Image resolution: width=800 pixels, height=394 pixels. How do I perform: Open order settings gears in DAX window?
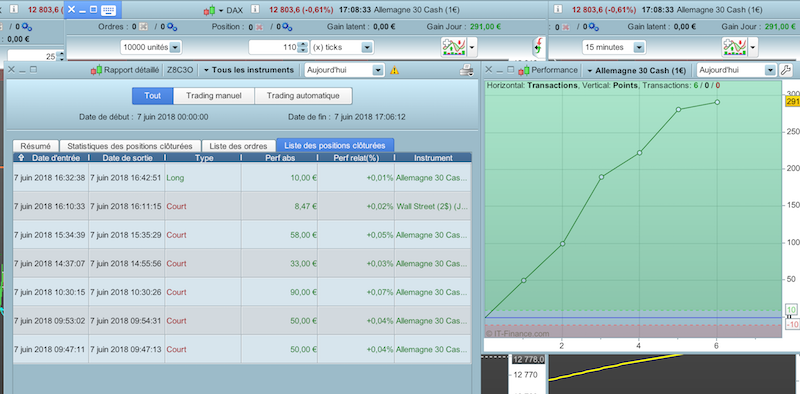coord(172,27)
